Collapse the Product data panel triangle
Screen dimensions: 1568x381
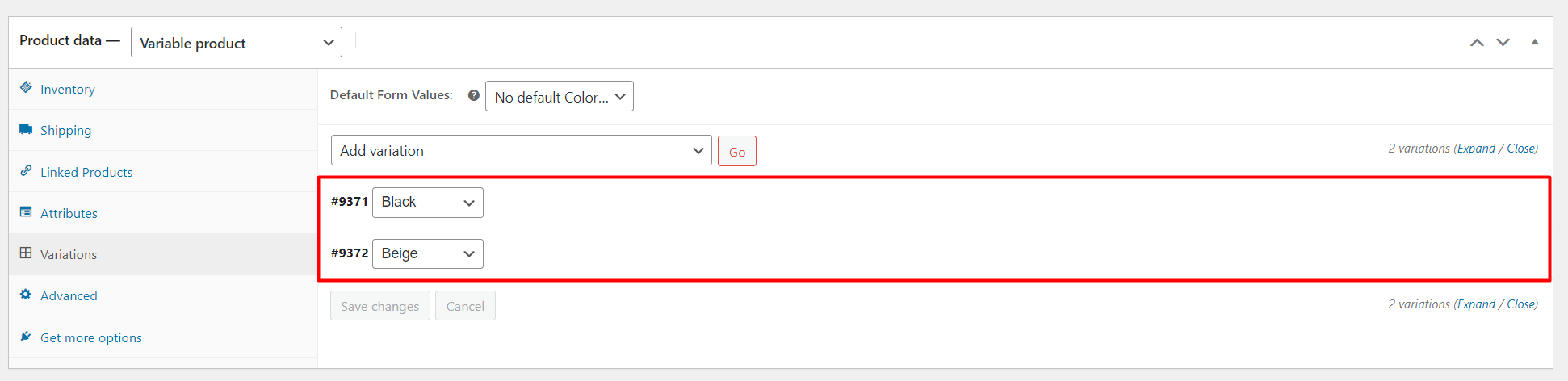[1535, 42]
